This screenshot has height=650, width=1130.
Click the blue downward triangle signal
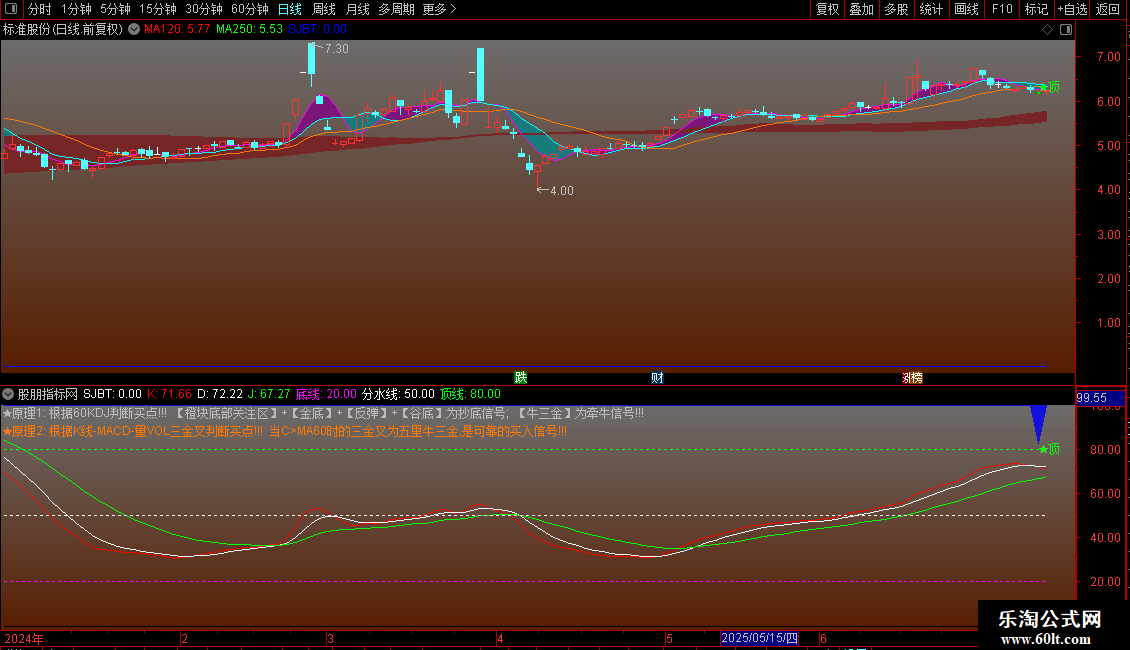[x=1038, y=424]
